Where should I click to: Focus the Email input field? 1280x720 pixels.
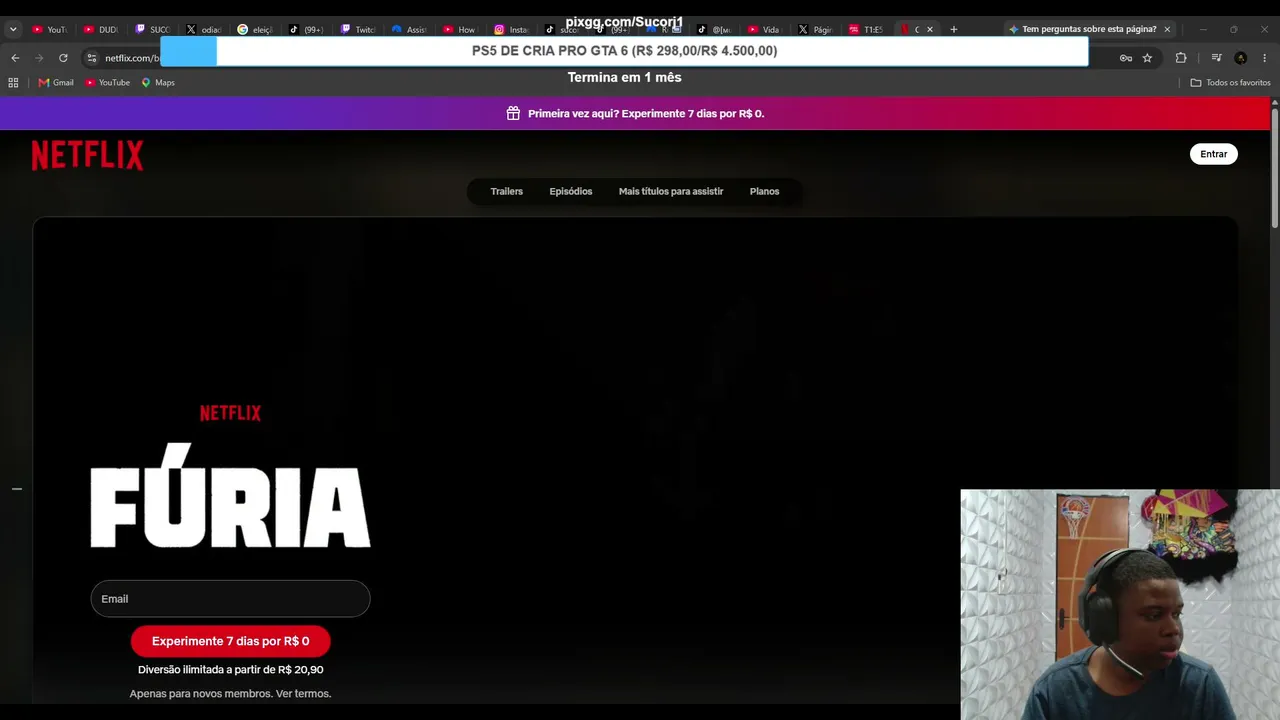(230, 599)
